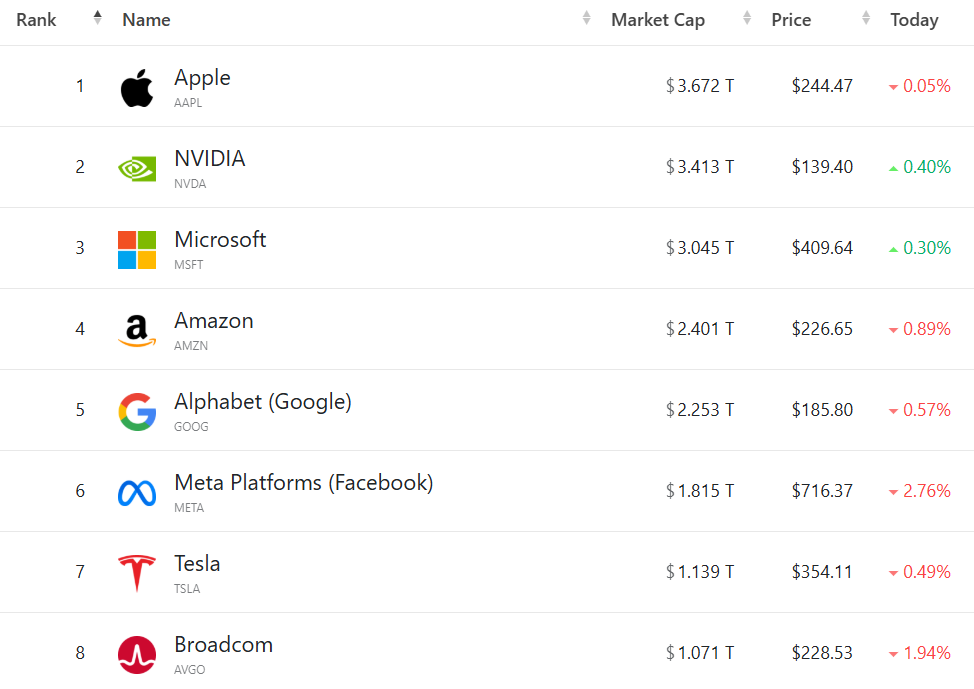
Task: Click the Broadcom logo icon
Action: tap(137, 654)
